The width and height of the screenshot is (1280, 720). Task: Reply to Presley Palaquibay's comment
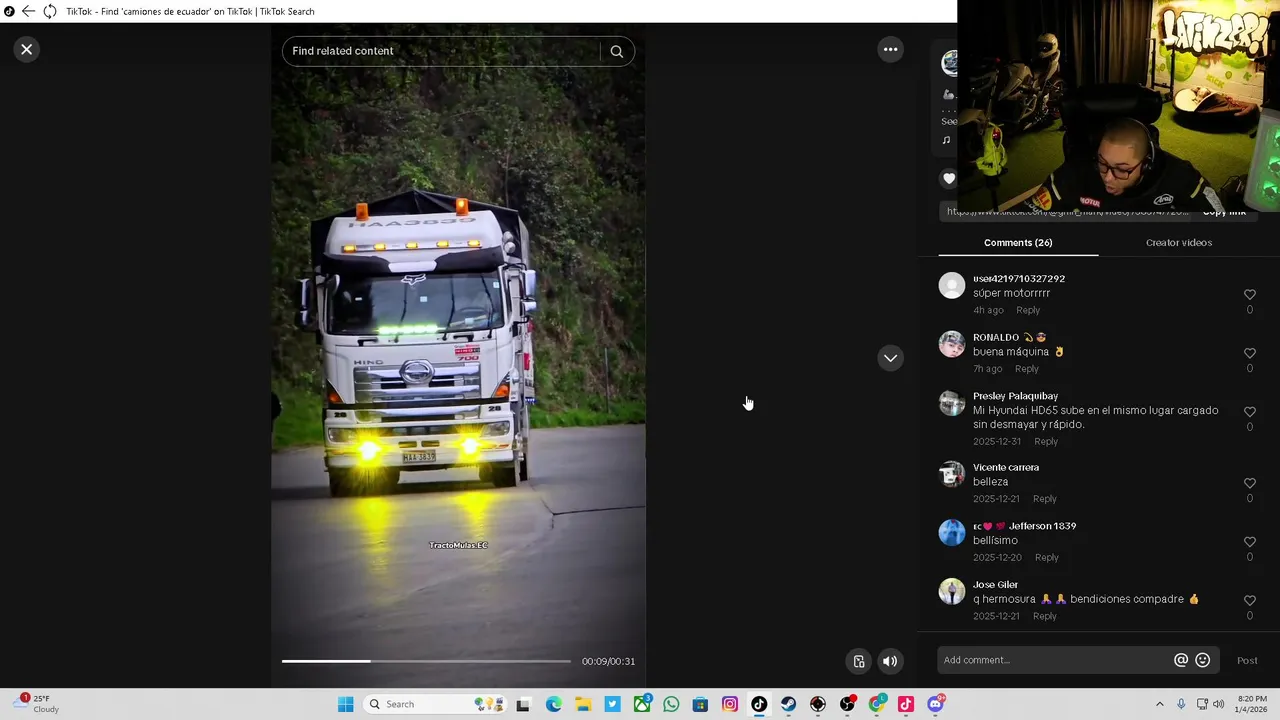pos(1046,441)
